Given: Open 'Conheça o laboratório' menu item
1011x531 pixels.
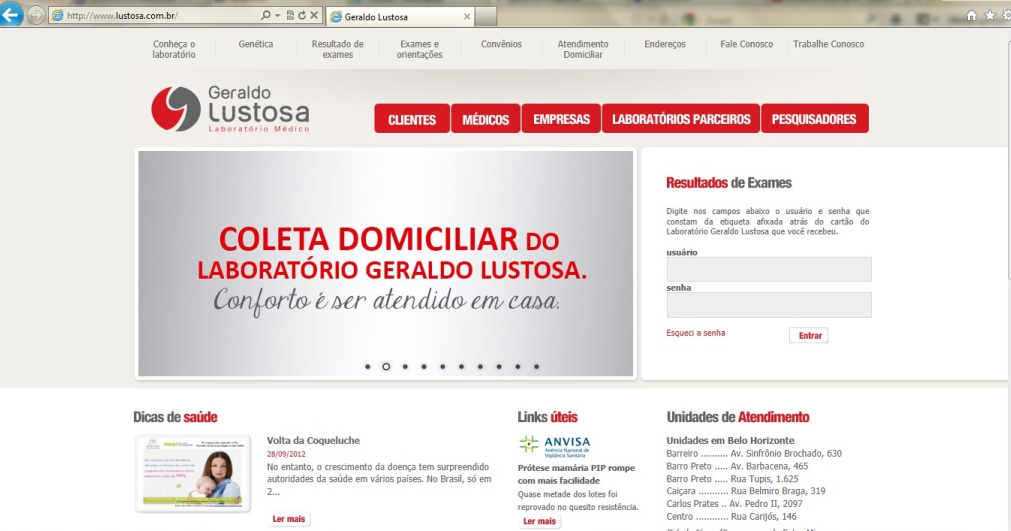Looking at the screenshot, I should point(174,49).
